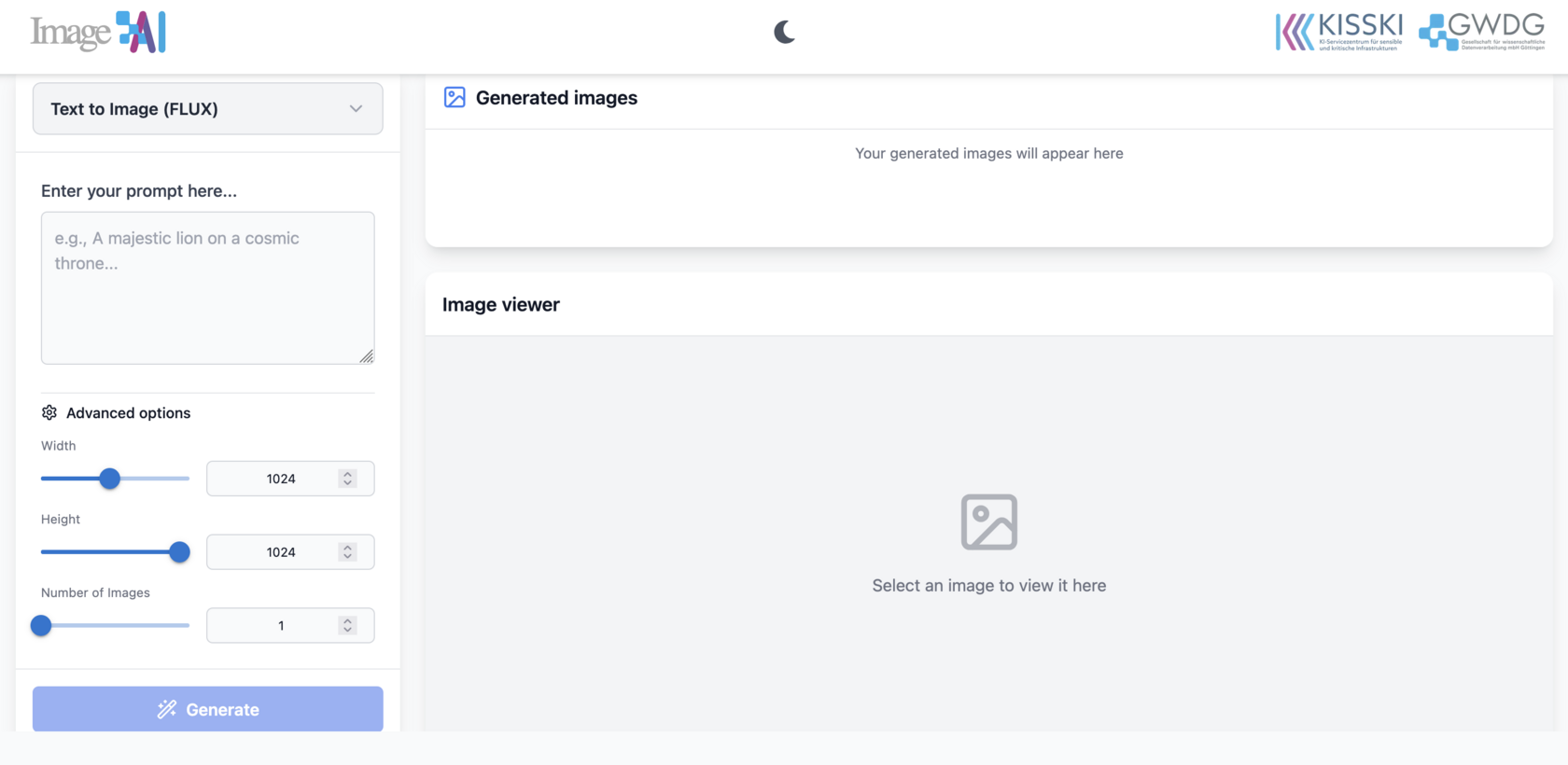The height and width of the screenshot is (765, 1568).
Task: Click the Number of Images stepper arrows
Action: click(347, 626)
